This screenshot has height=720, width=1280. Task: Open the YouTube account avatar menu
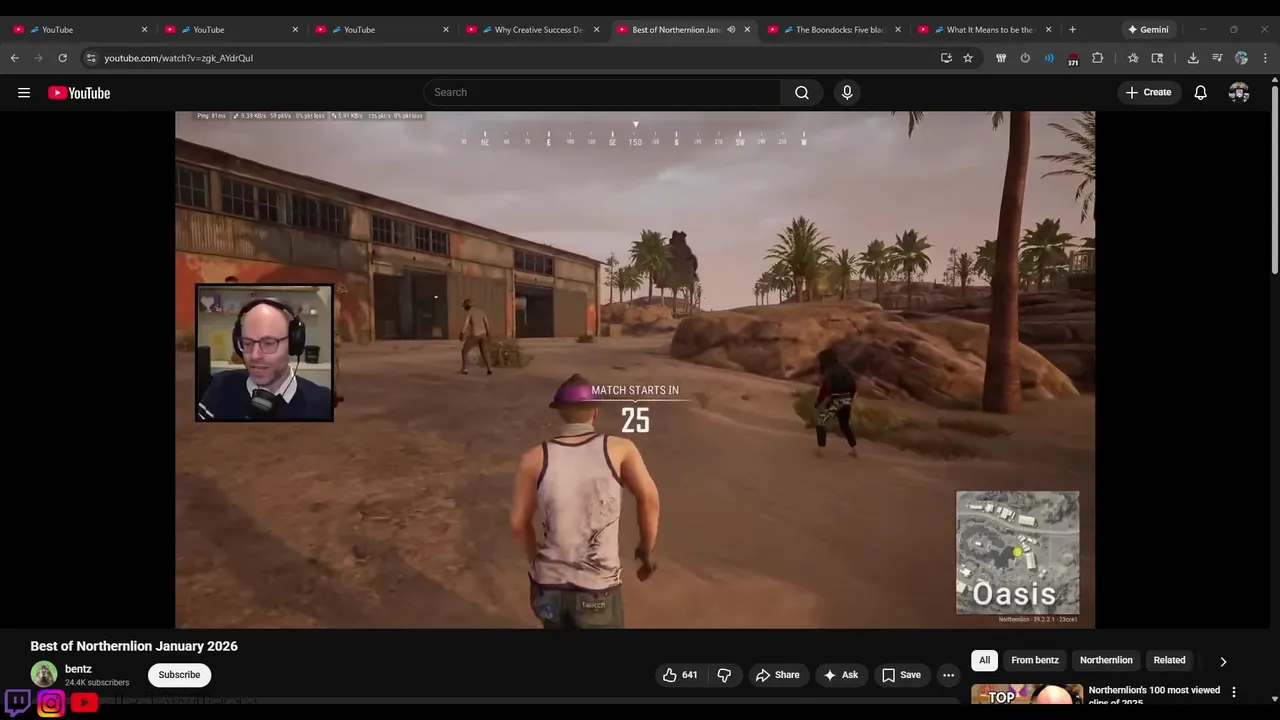1239,92
